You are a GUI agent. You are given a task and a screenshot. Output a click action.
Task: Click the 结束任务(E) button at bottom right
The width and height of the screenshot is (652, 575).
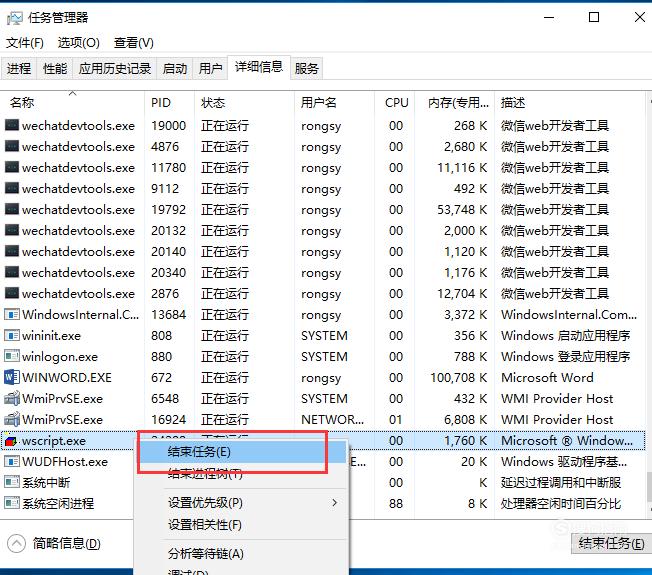click(x=612, y=543)
